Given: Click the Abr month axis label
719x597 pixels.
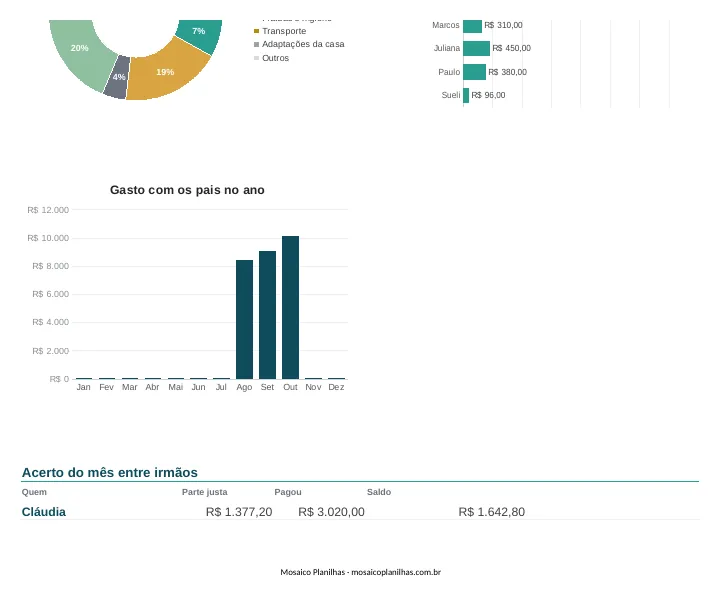Looking at the screenshot, I should point(152,387).
